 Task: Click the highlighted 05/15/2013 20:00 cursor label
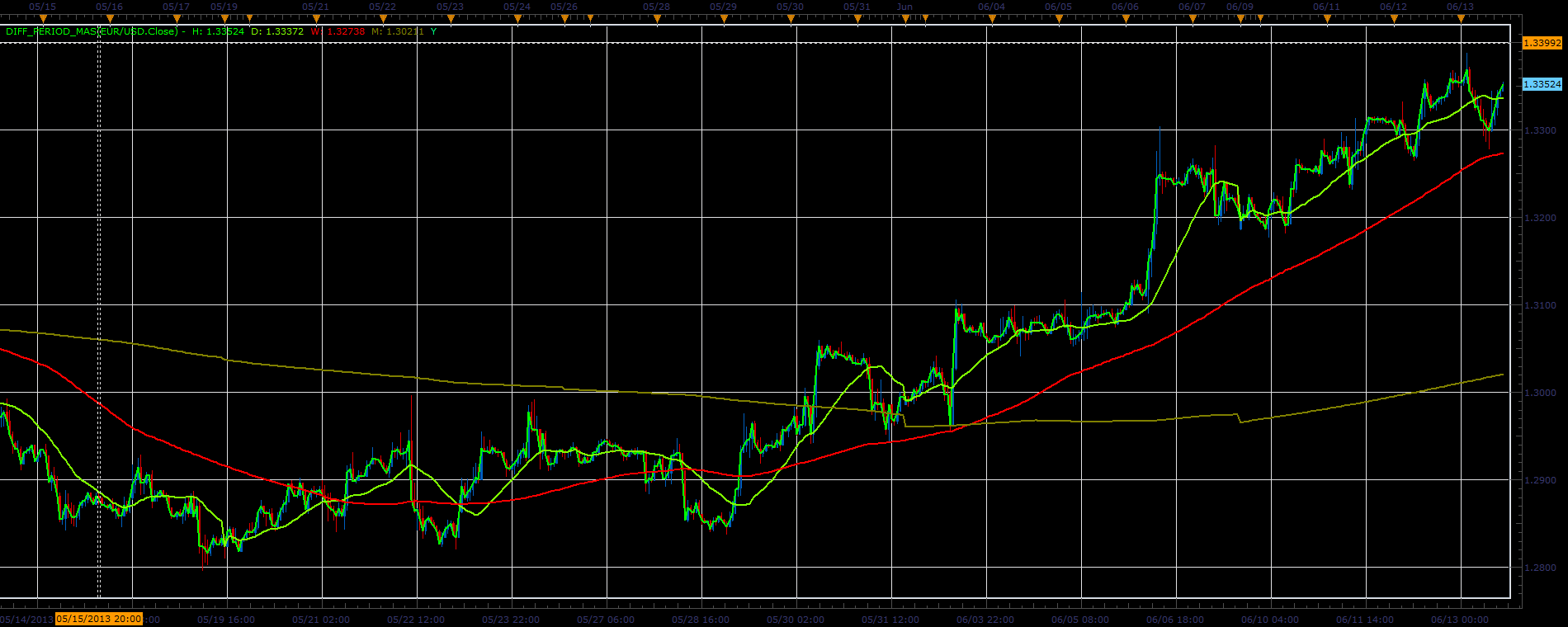click(x=99, y=619)
